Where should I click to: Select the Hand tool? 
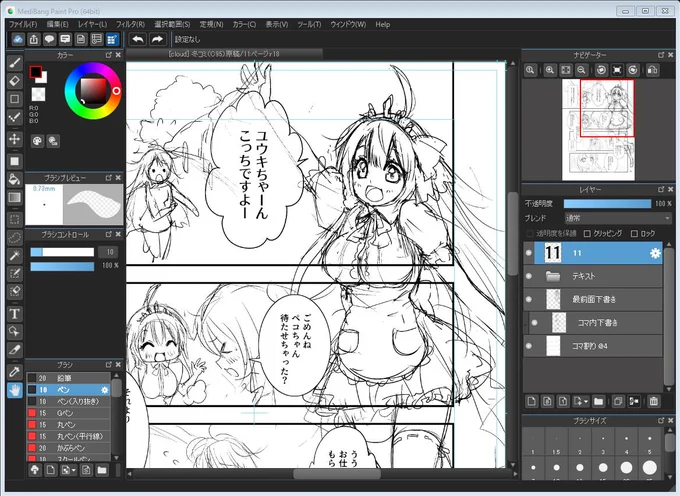[14, 390]
